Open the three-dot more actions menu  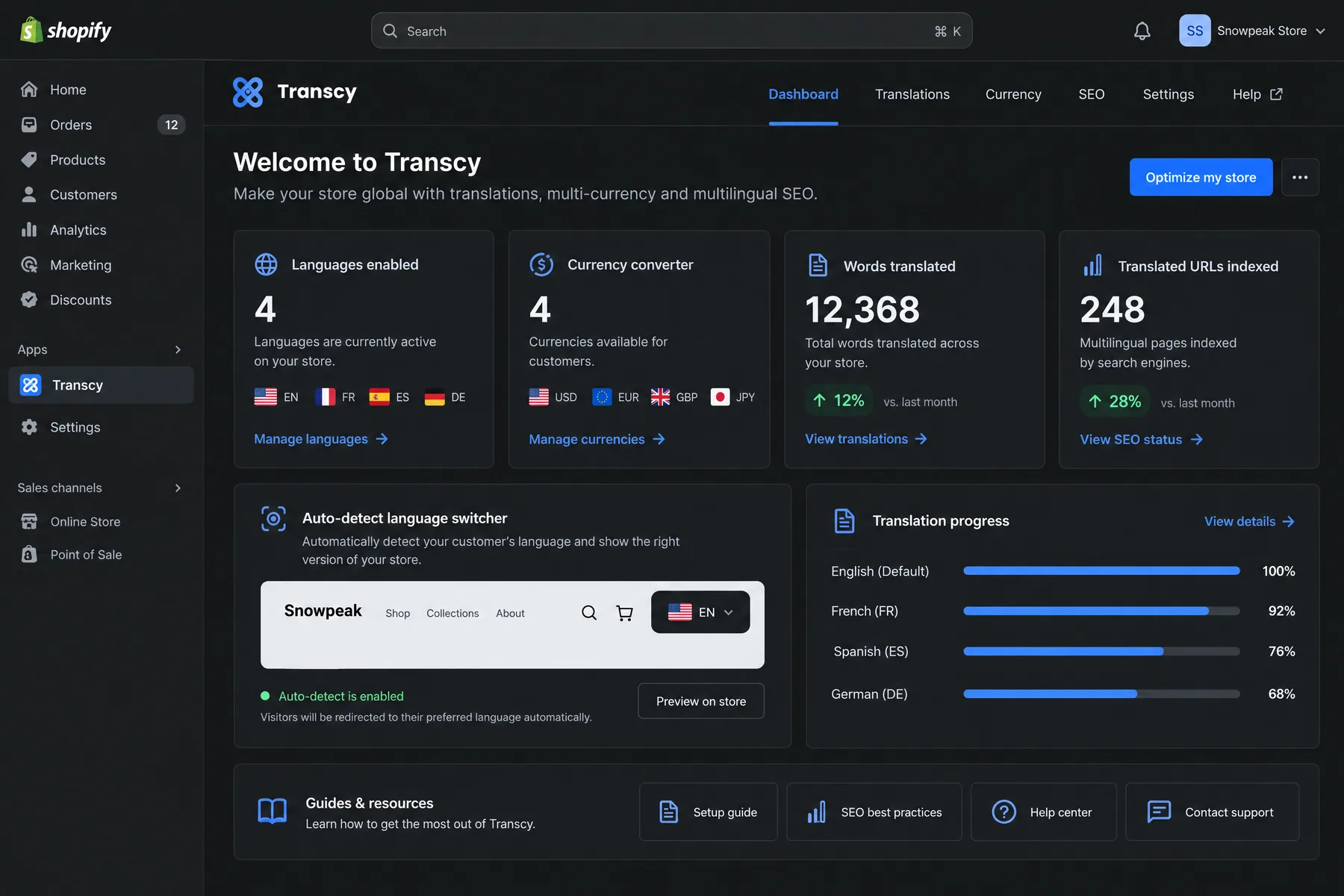click(x=1300, y=177)
